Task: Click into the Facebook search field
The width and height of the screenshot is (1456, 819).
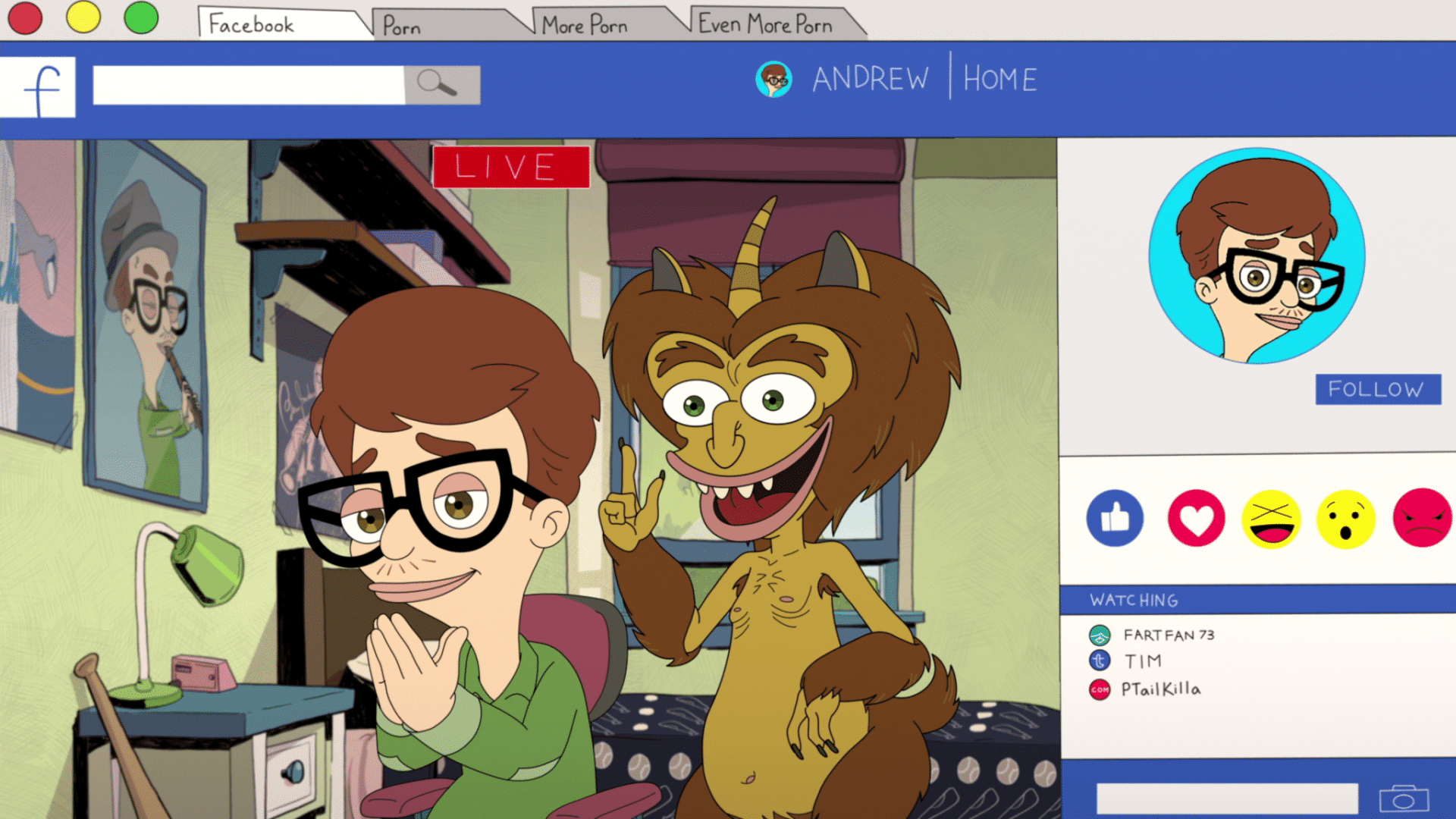Action: click(x=248, y=84)
